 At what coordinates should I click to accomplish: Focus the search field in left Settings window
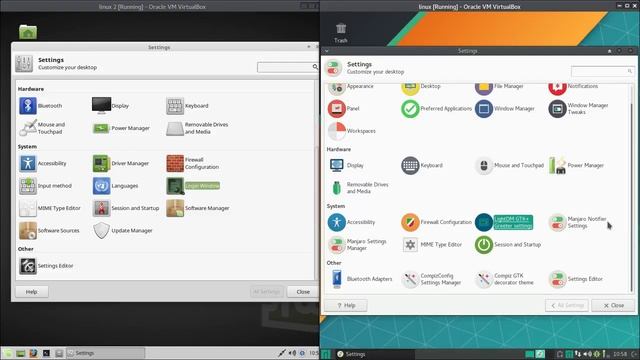coord(288,67)
